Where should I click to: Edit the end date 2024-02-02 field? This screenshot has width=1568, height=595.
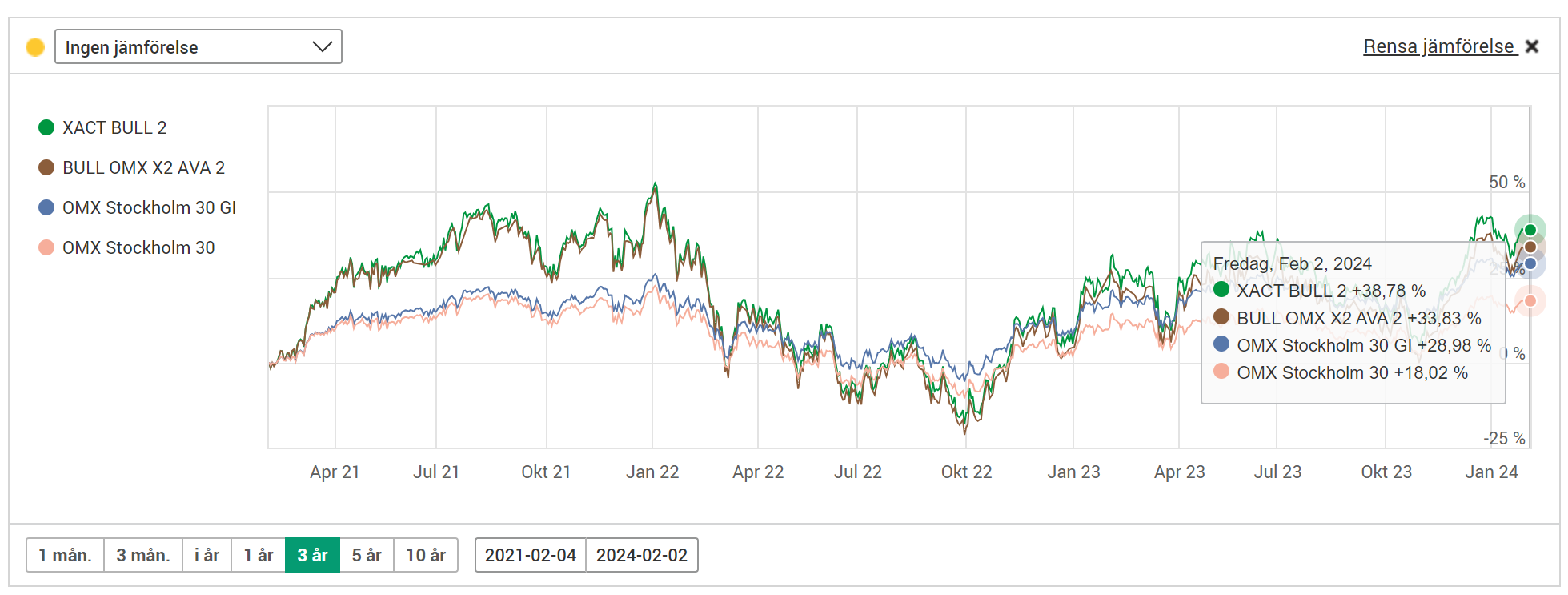[x=642, y=555]
